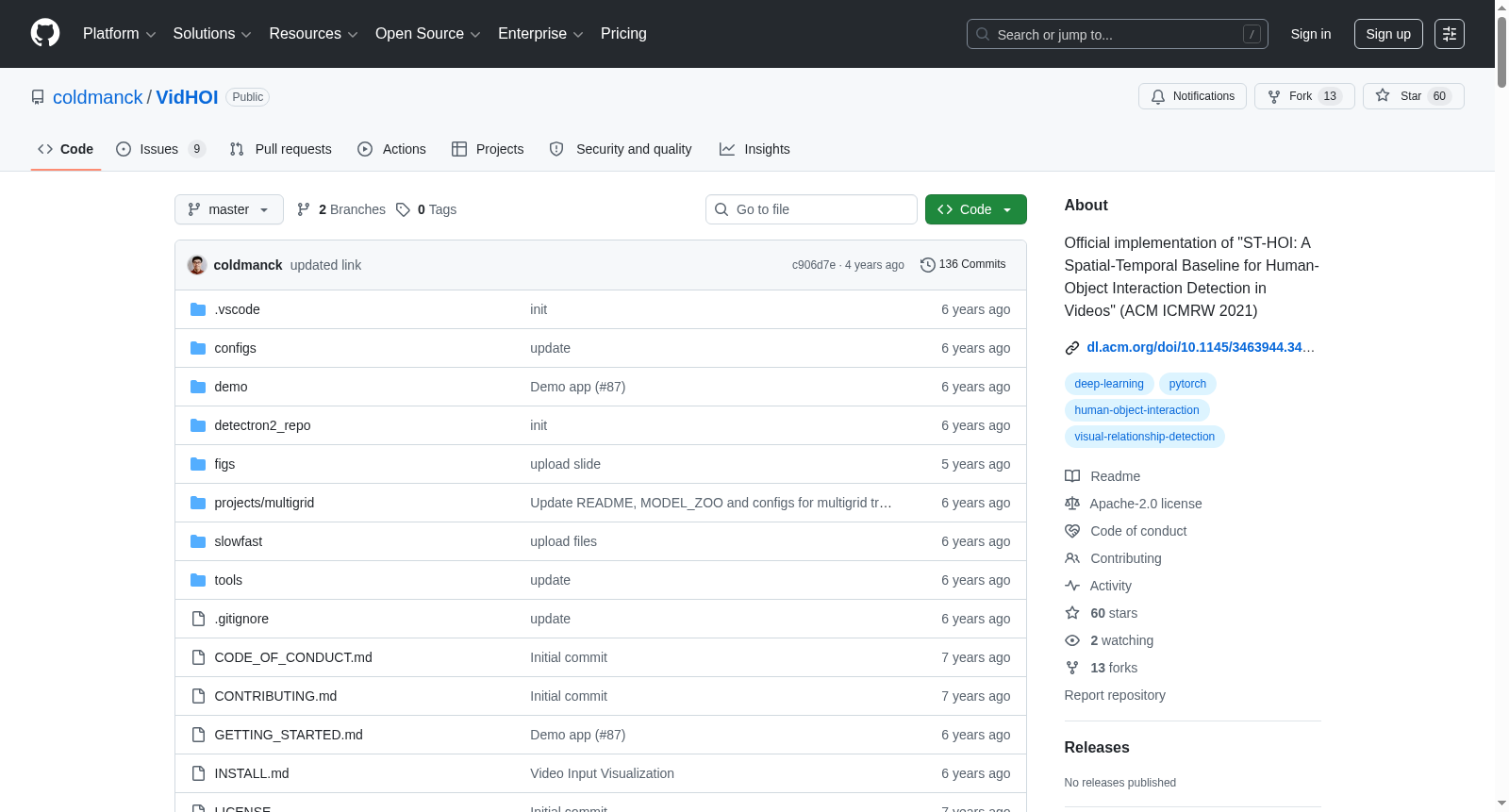Click the .vscode folder icon

point(198,309)
